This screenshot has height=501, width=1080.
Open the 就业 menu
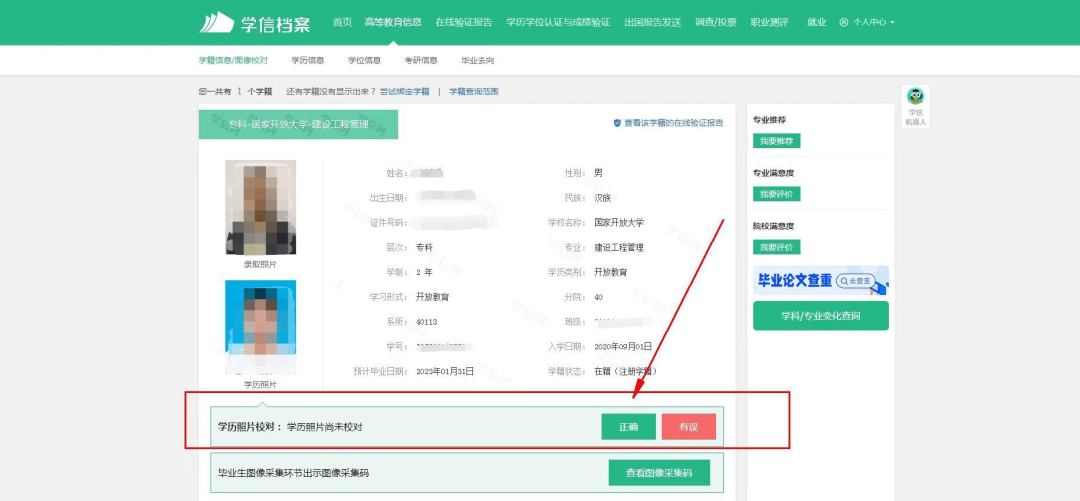click(x=816, y=22)
